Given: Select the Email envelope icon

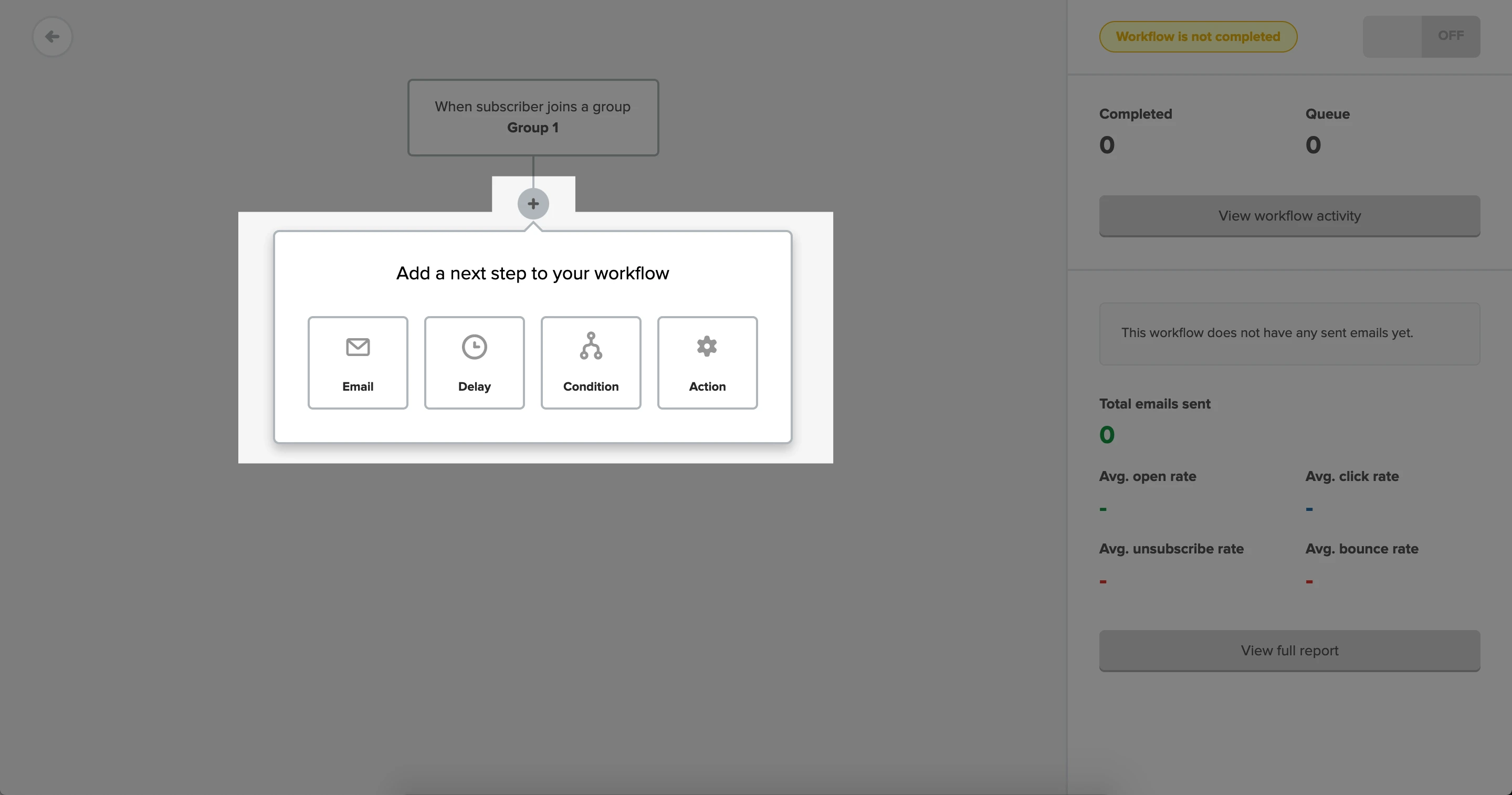Looking at the screenshot, I should [x=358, y=347].
